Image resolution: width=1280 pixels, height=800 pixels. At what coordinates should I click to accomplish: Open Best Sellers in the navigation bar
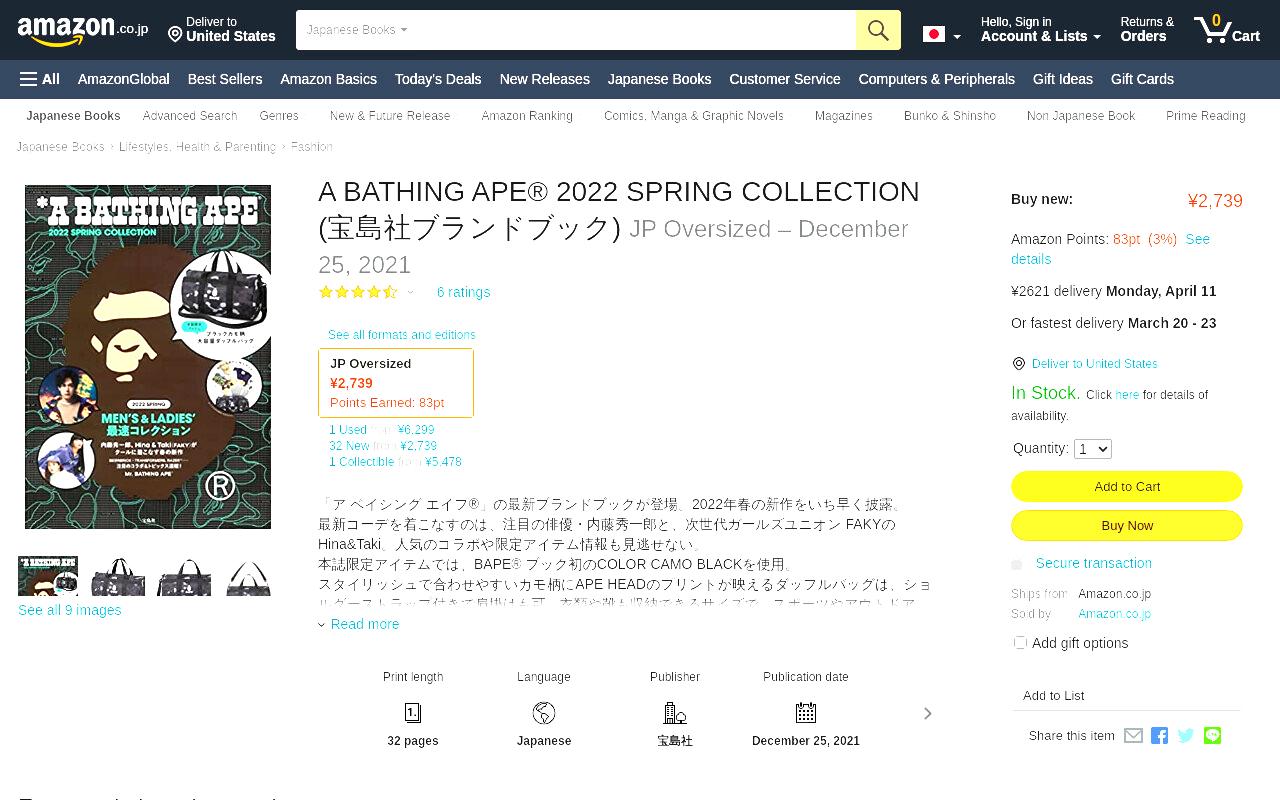point(225,79)
